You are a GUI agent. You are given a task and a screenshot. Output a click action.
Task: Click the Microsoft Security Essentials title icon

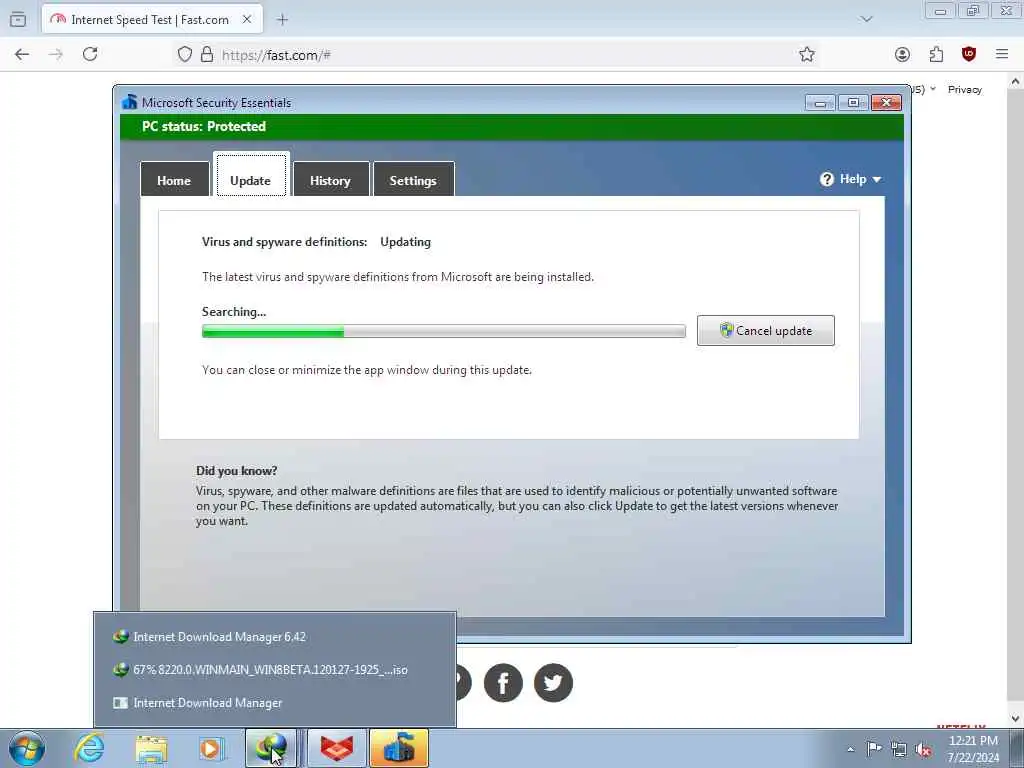130,102
